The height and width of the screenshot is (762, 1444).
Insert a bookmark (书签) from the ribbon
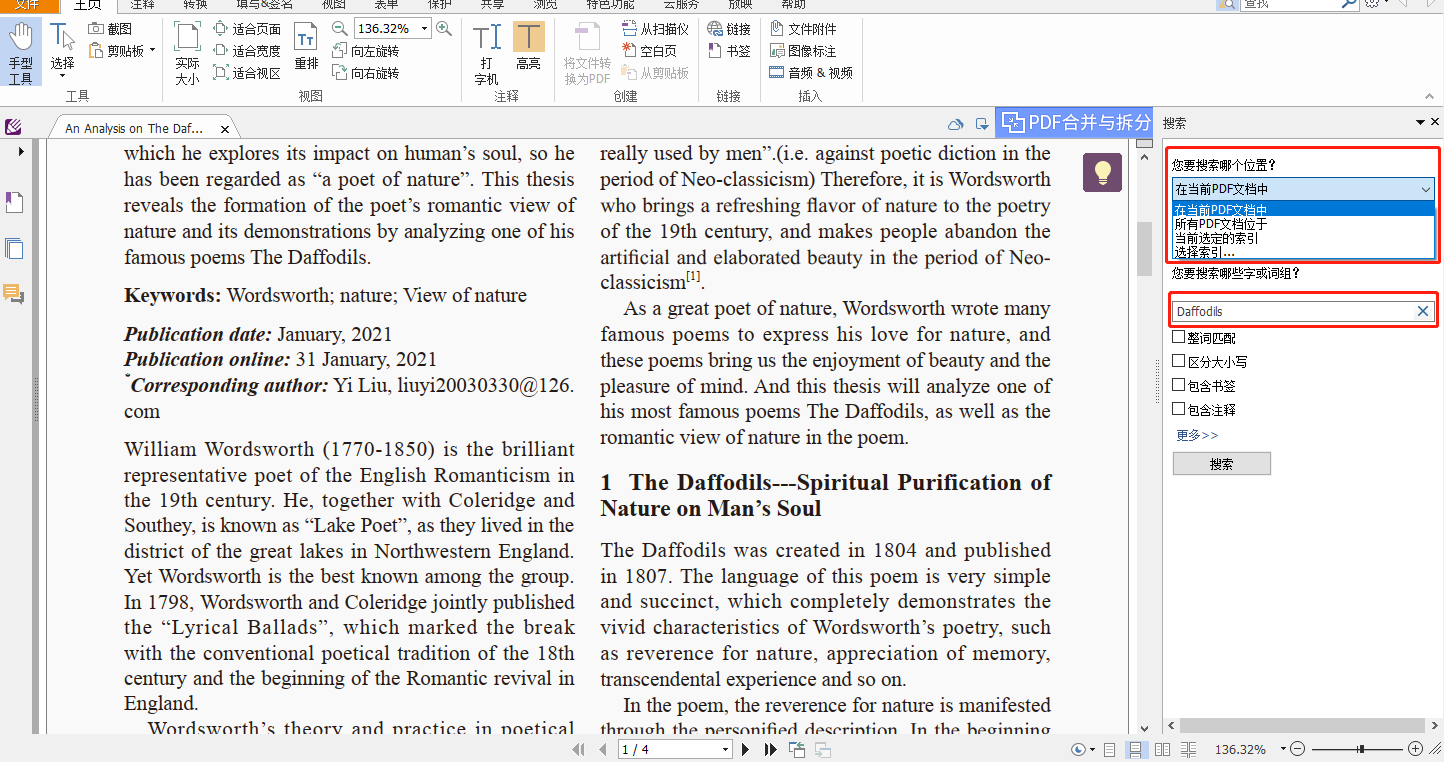pos(729,51)
